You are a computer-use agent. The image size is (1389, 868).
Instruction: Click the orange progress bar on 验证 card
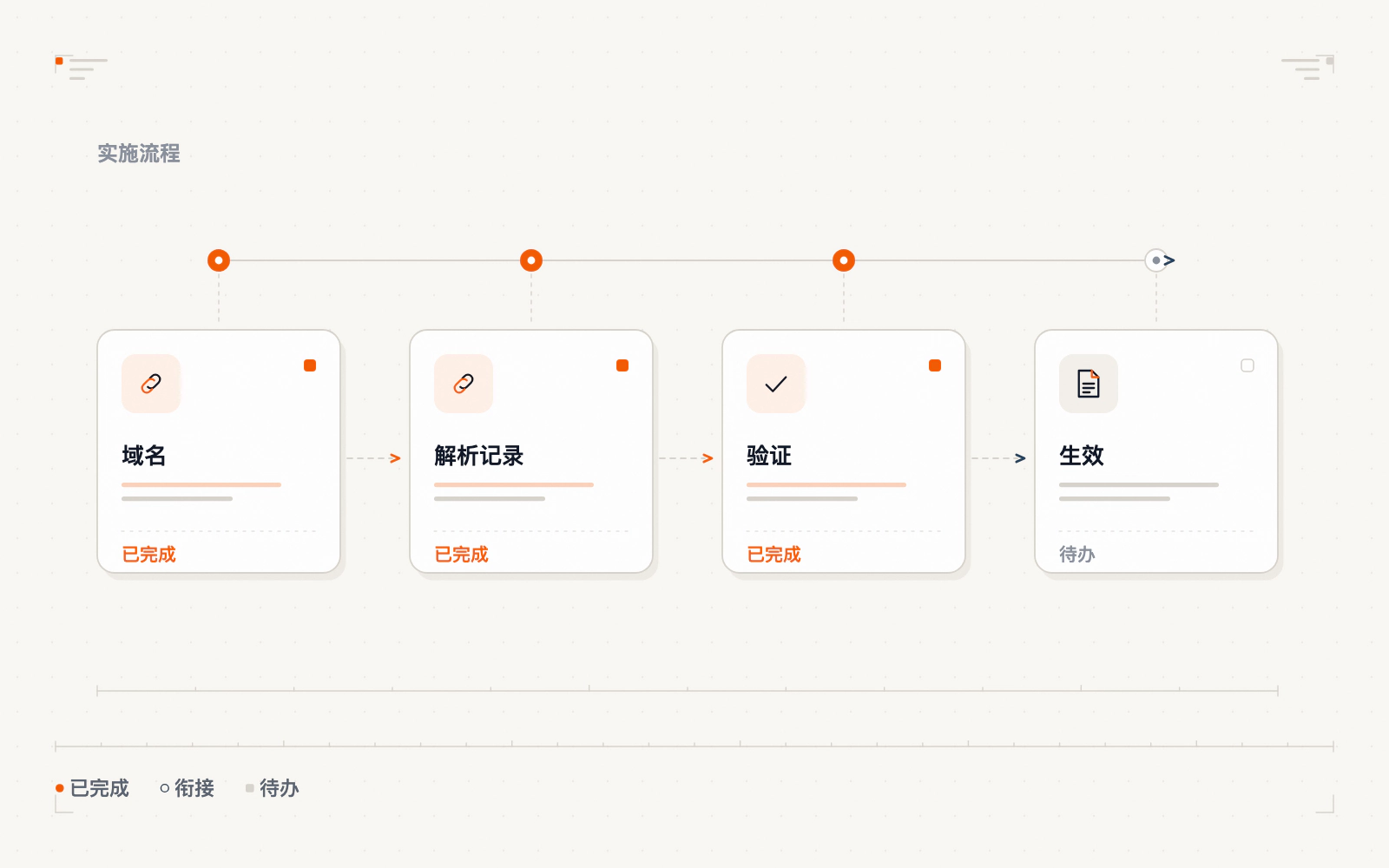(x=826, y=484)
